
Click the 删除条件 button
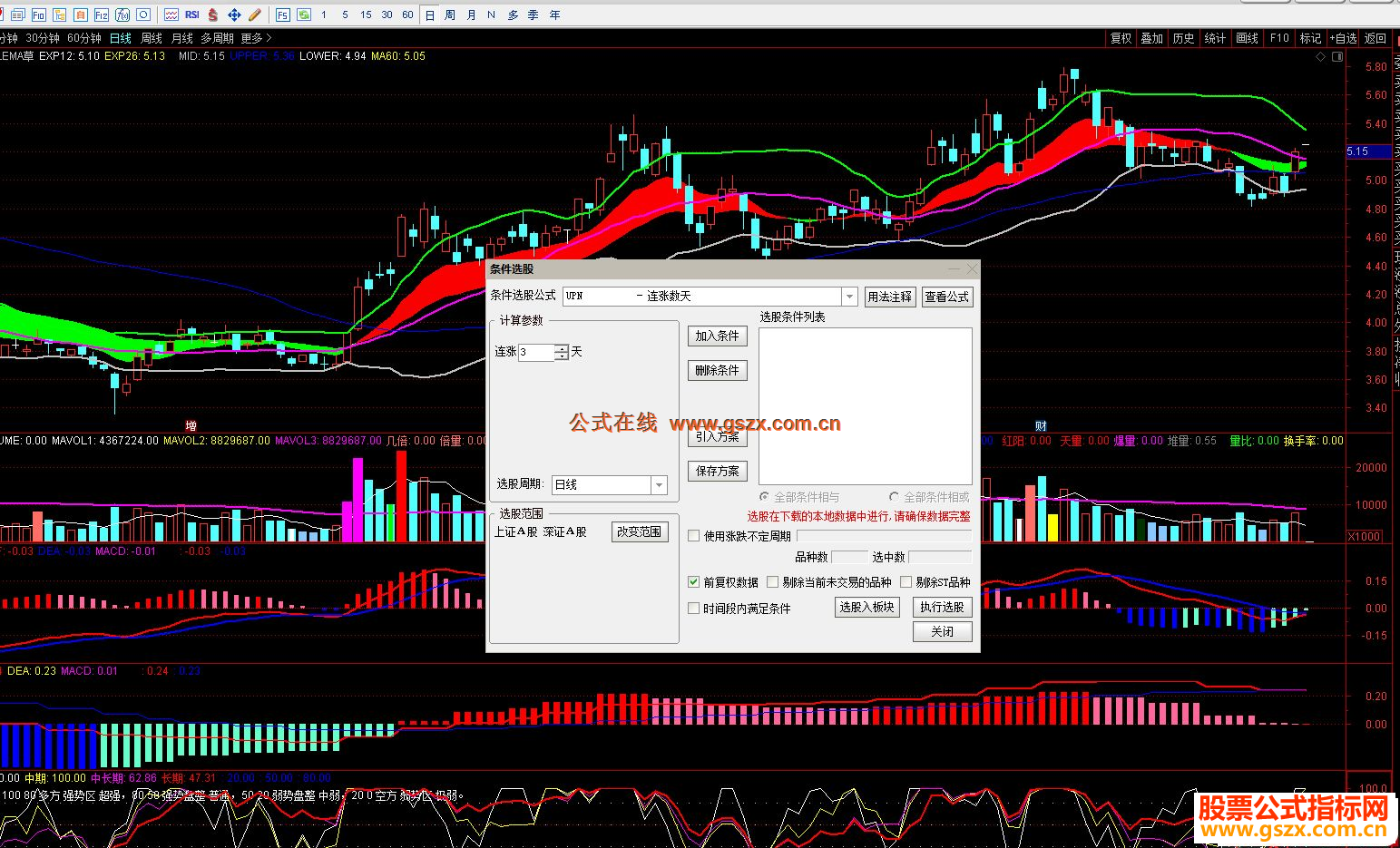pos(717,371)
